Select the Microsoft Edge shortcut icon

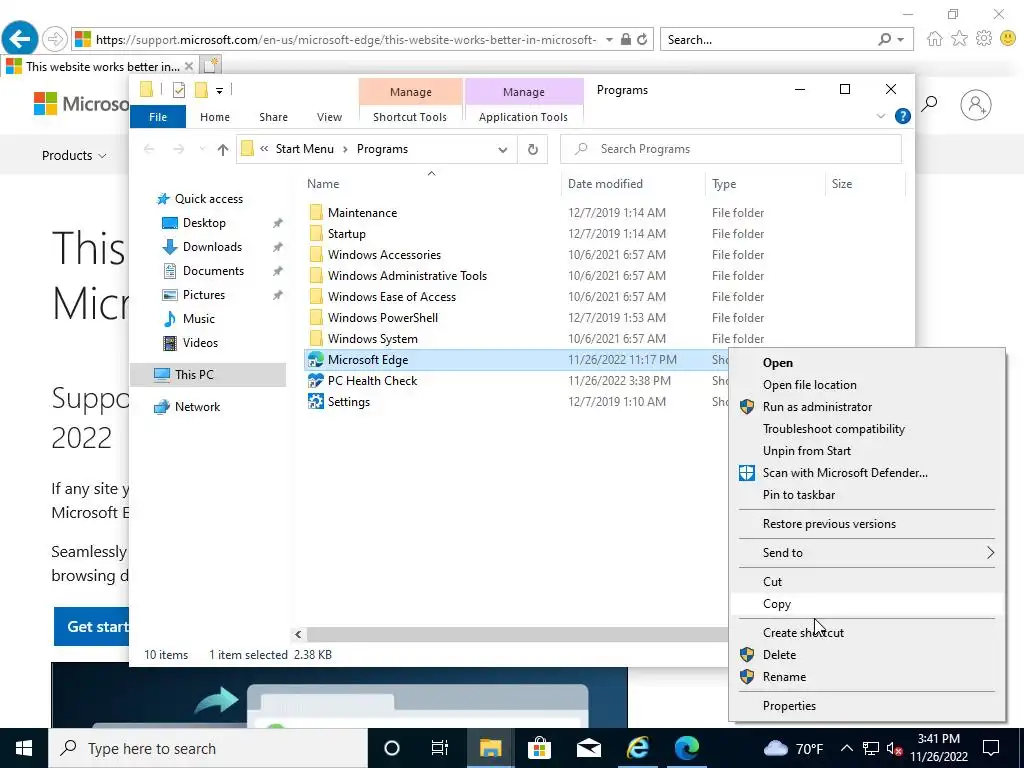315,360
